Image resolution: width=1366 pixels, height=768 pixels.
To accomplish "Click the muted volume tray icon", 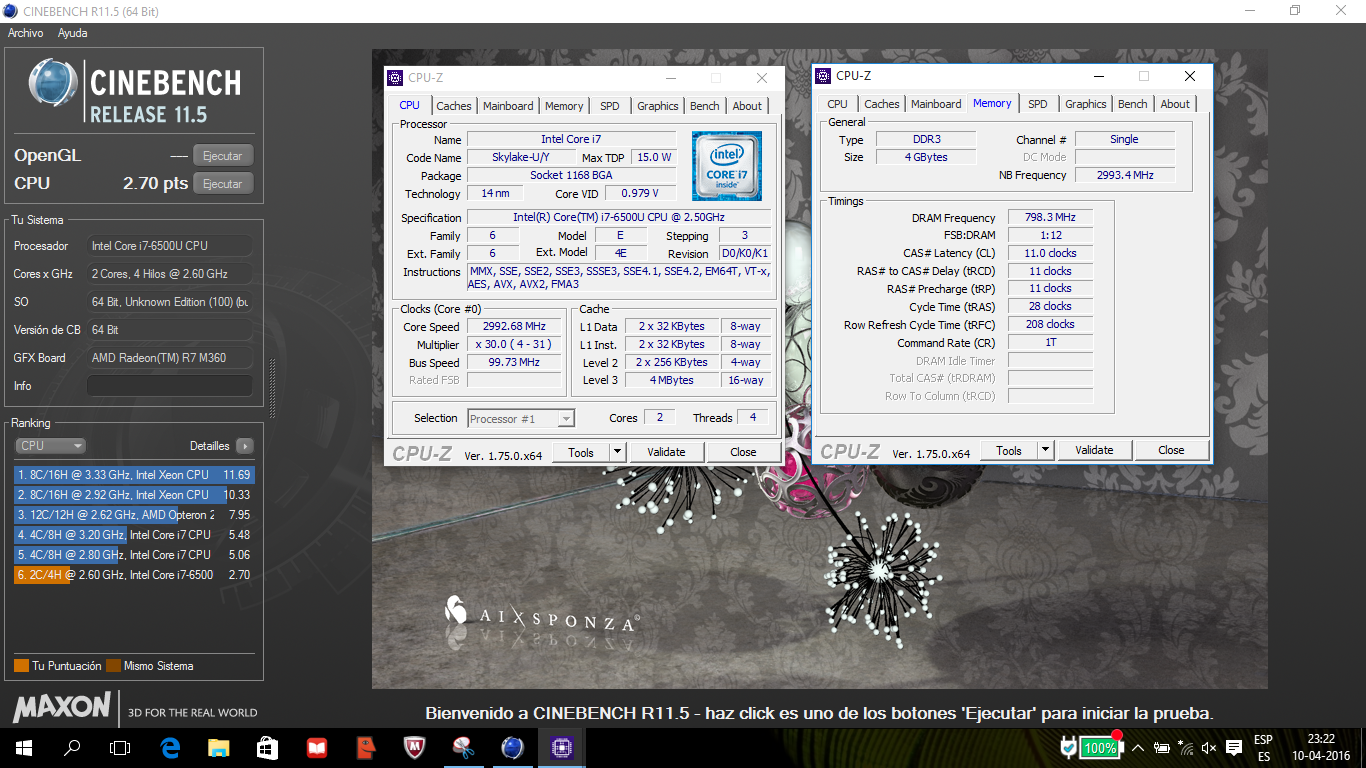I will [1209, 747].
